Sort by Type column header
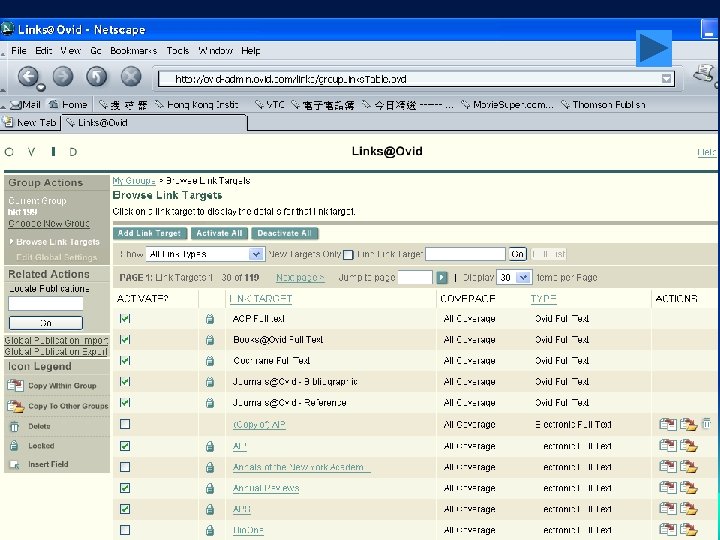The image size is (720, 540). pyautogui.click(x=544, y=298)
